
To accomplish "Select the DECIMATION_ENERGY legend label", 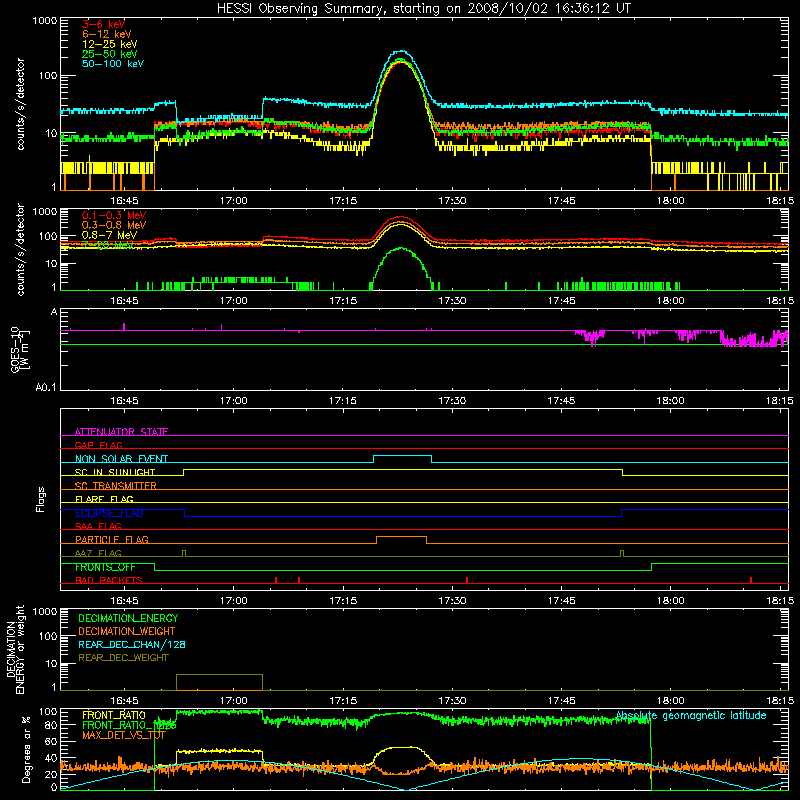I will pos(128,618).
